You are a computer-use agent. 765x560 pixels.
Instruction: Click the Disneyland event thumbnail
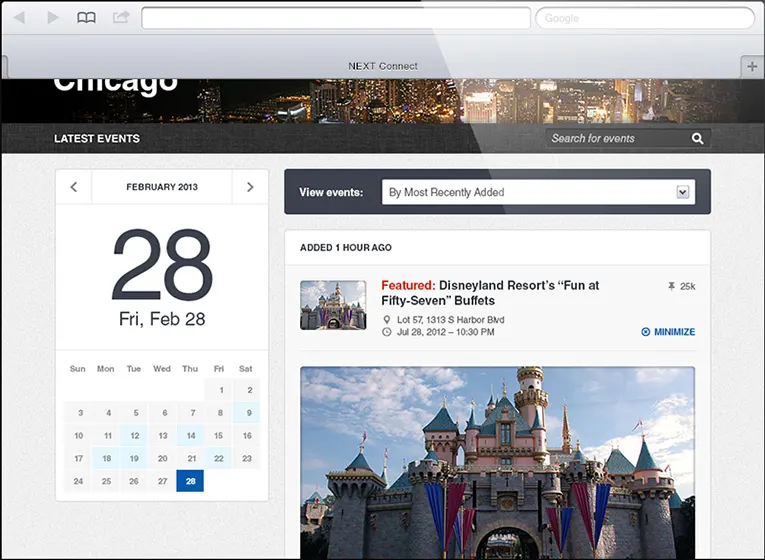pyautogui.click(x=333, y=305)
